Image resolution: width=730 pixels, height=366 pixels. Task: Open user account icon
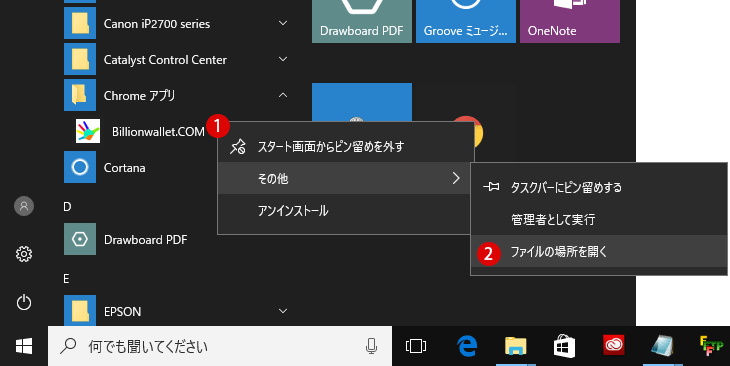(x=24, y=206)
